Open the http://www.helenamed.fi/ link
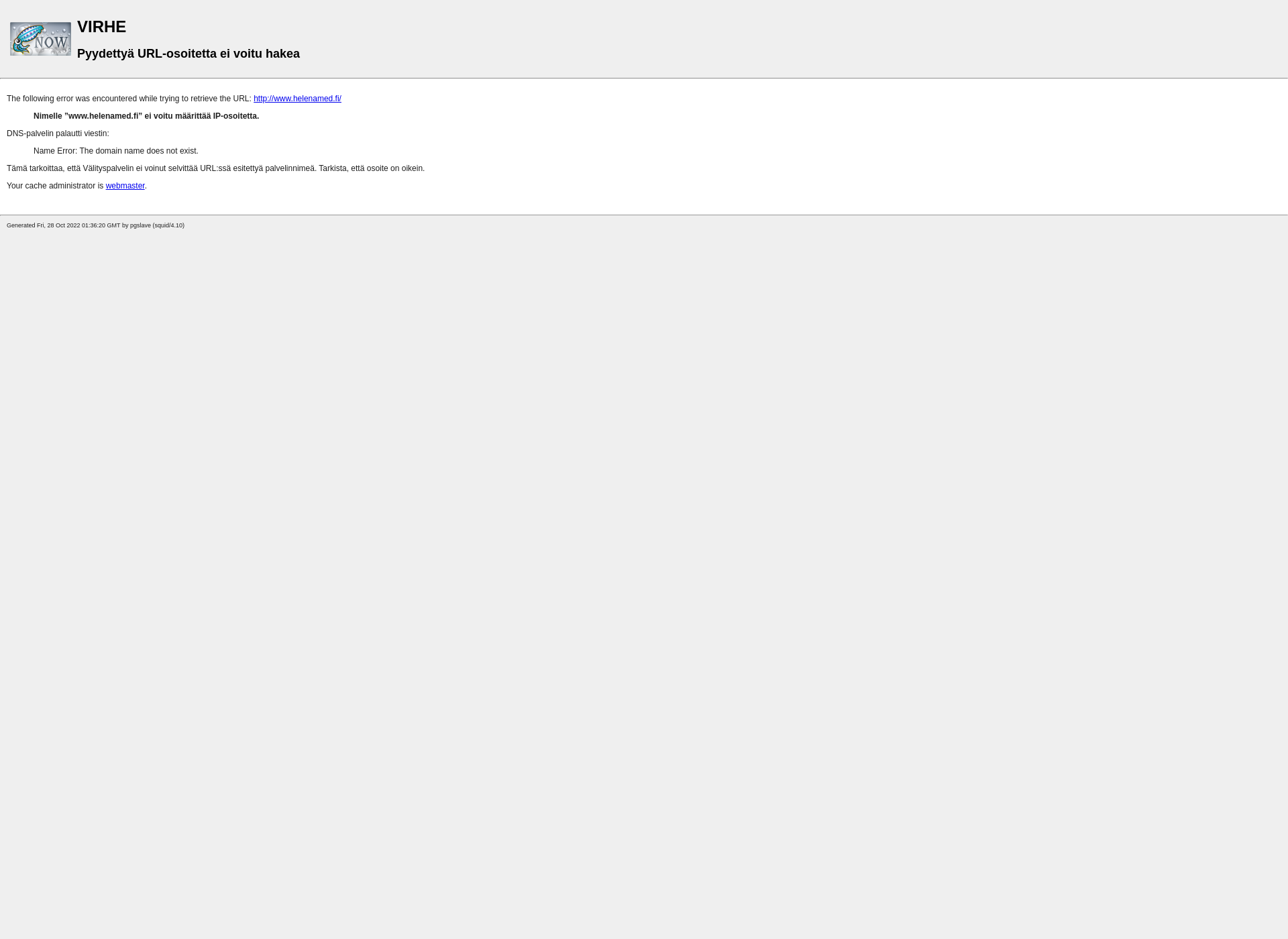 coord(297,98)
